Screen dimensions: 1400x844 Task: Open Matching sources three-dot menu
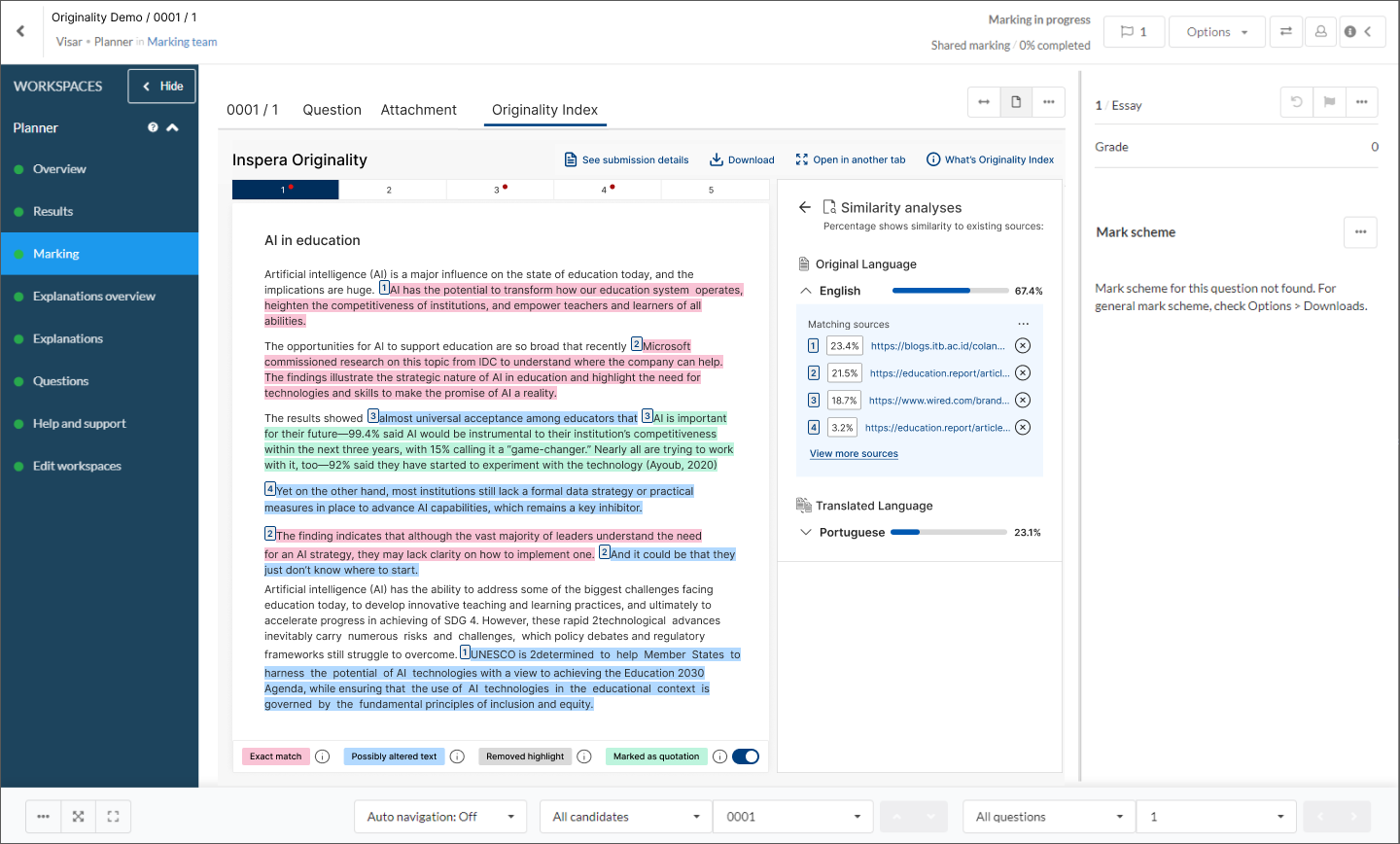click(1023, 324)
